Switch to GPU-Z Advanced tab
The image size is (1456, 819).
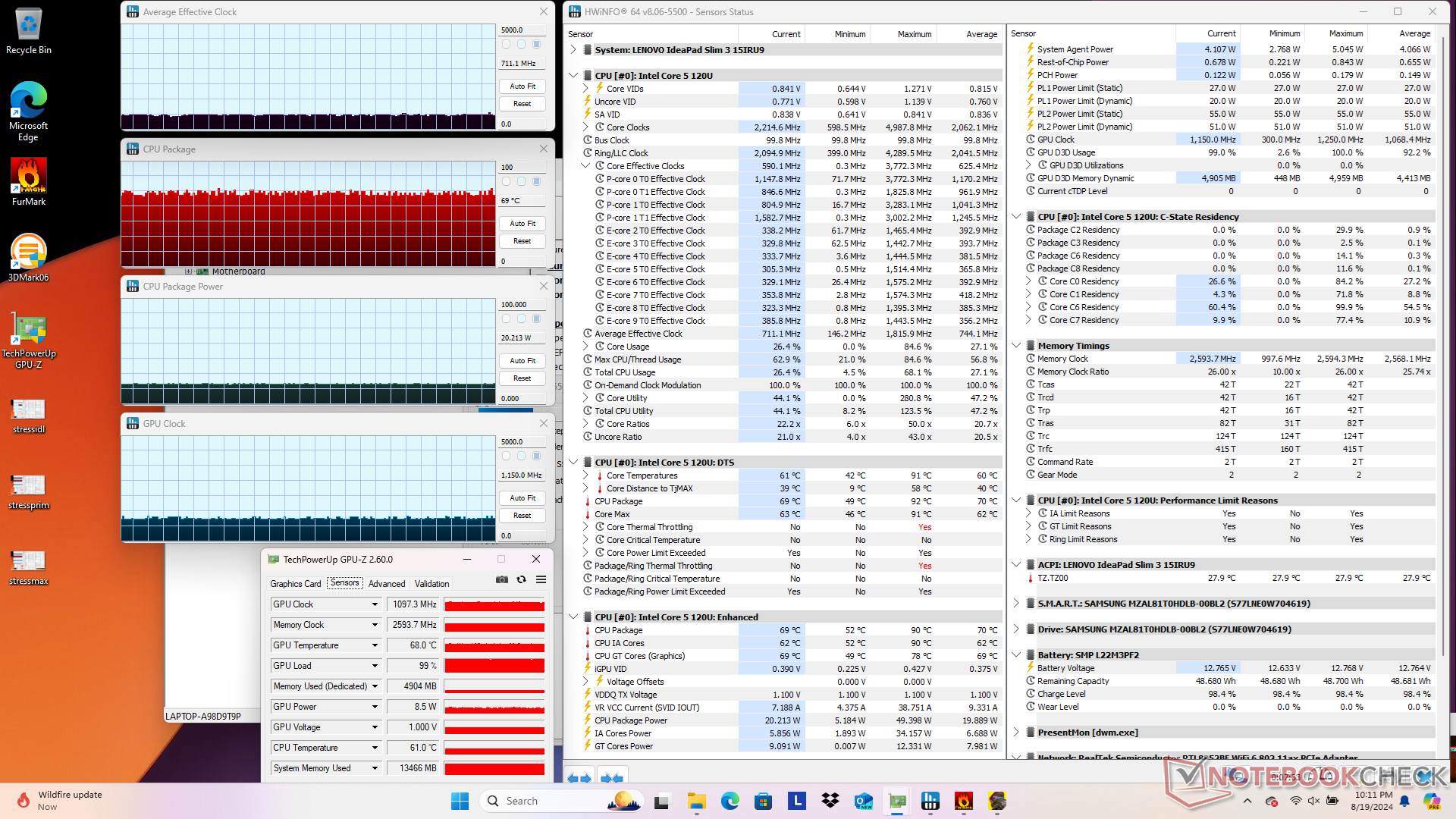(387, 584)
